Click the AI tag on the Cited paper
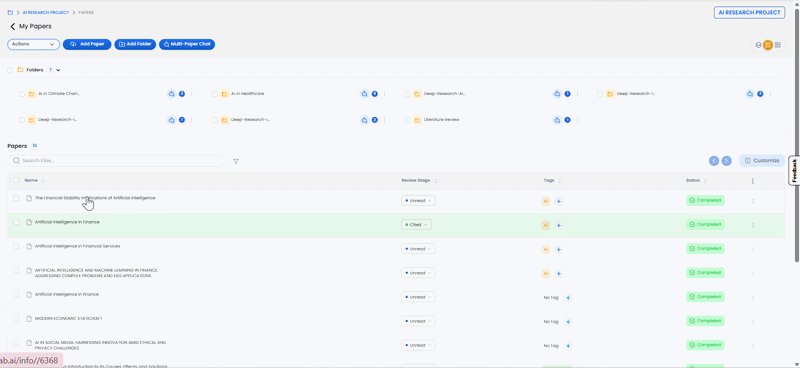Screen dimensions: 800x368 click(x=545, y=226)
